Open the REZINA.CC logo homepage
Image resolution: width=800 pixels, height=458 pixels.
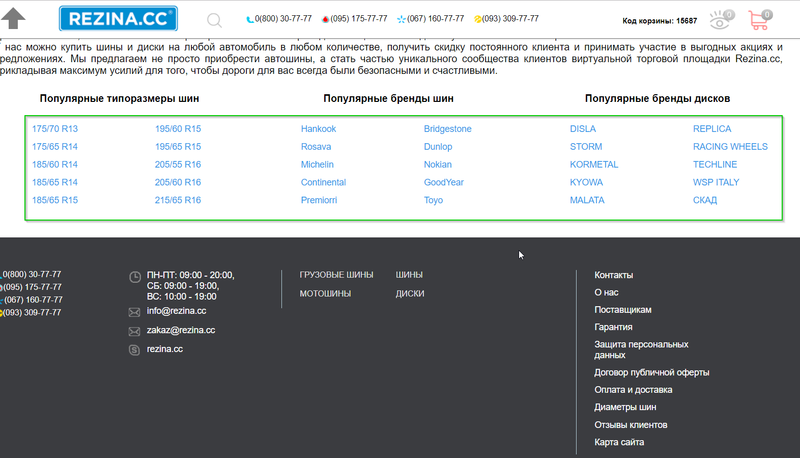118,19
